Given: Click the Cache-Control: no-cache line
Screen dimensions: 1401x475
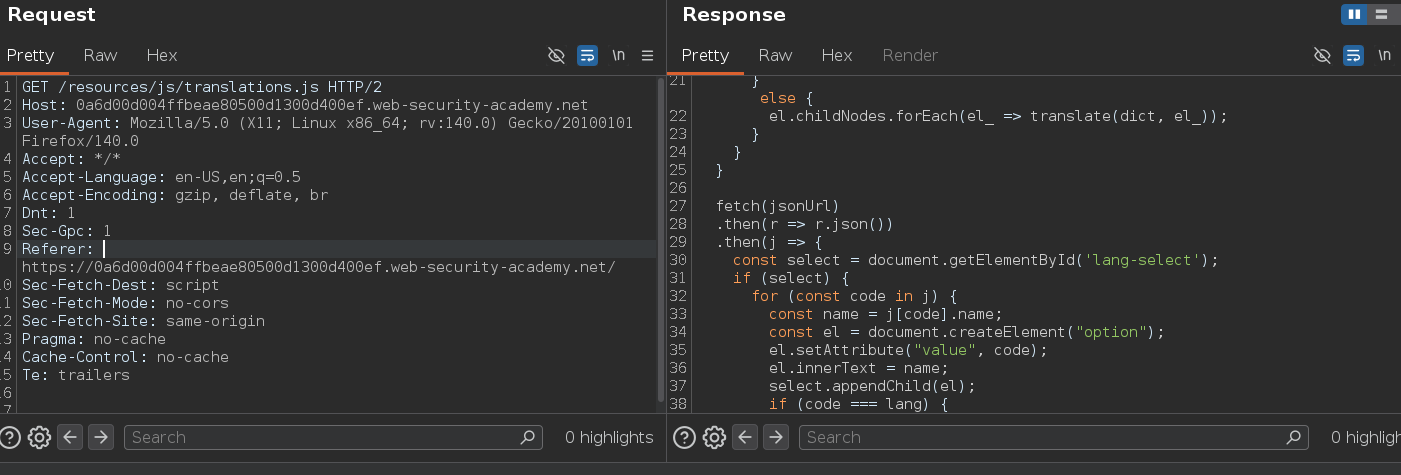Looking at the screenshot, I should [x=125, y=357].
